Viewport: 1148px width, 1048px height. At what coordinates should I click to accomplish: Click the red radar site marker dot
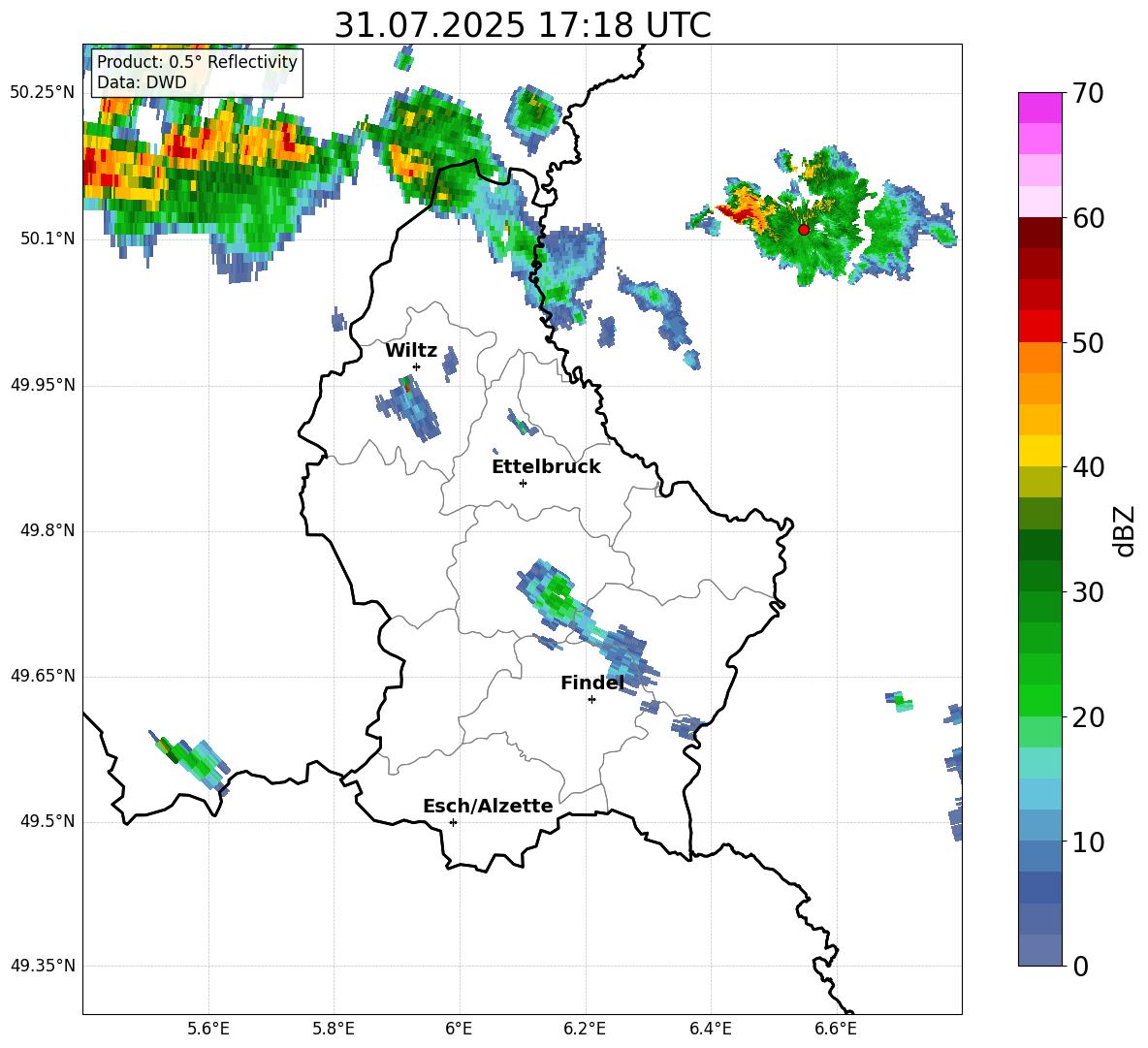[x=803, y=229]
